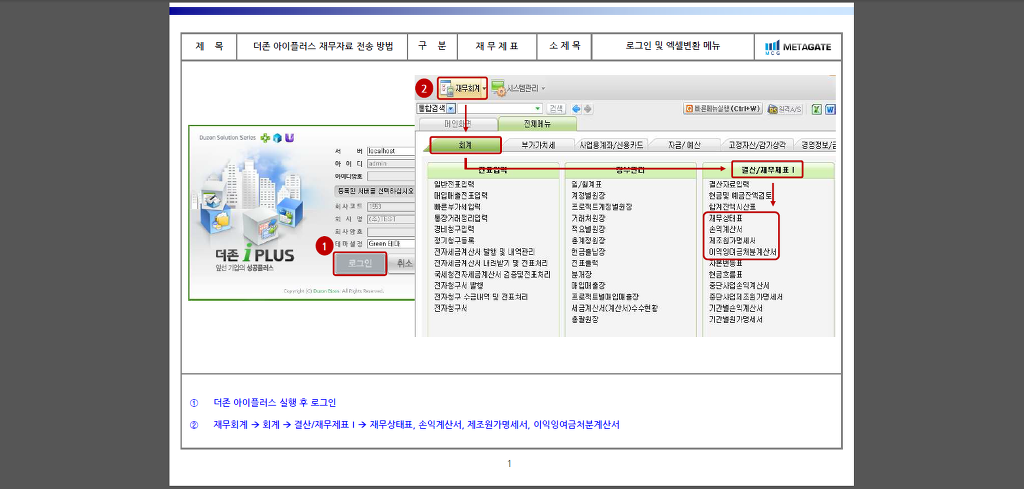Open 매입매출전표입력 menu item
Viewport: 1024px width, 489px height.
pyautogui.click(x=460, y=195)
